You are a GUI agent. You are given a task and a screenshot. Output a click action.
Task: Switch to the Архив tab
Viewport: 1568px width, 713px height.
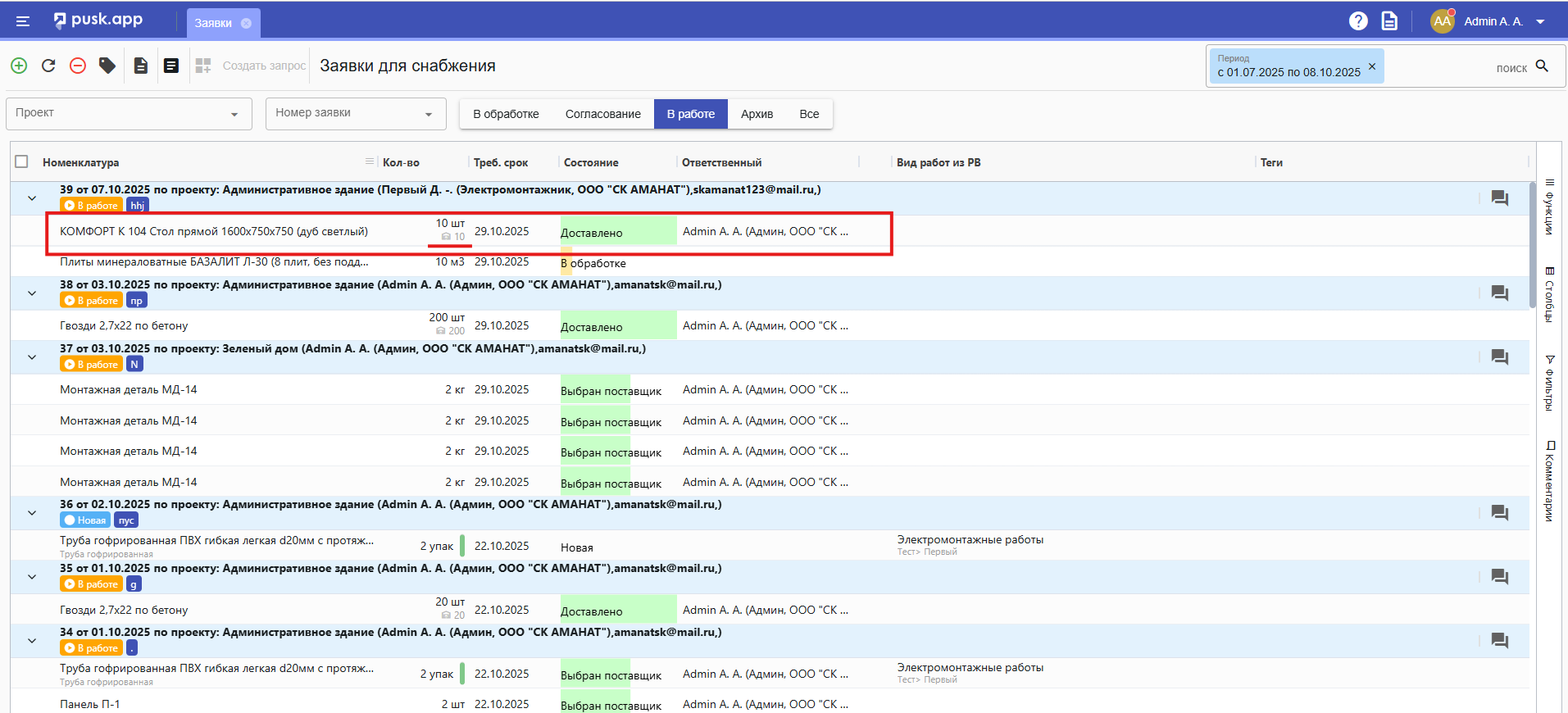[757, 114]
